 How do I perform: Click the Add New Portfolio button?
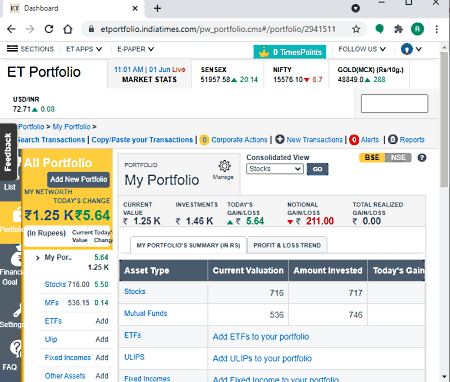coord(79,179)
